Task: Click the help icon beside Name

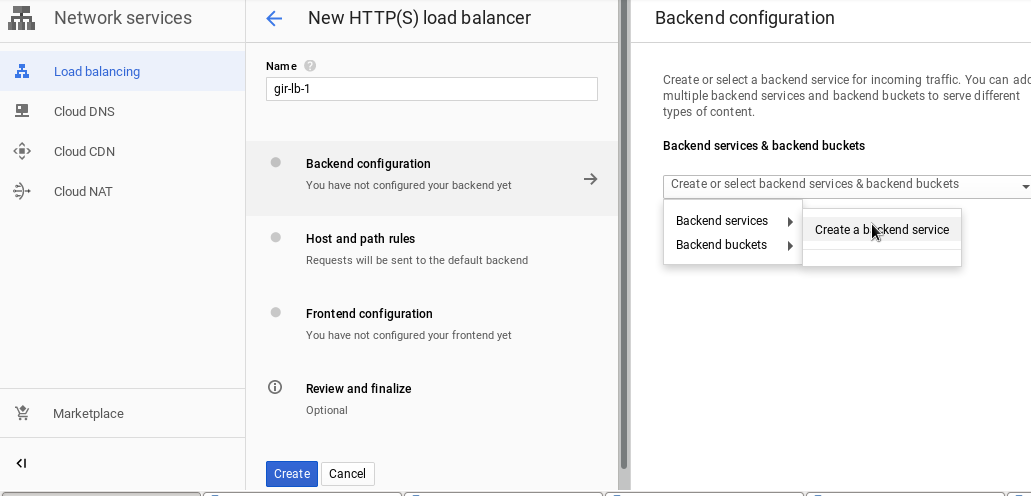Action: pyautogui.click(x=310, y=66)
